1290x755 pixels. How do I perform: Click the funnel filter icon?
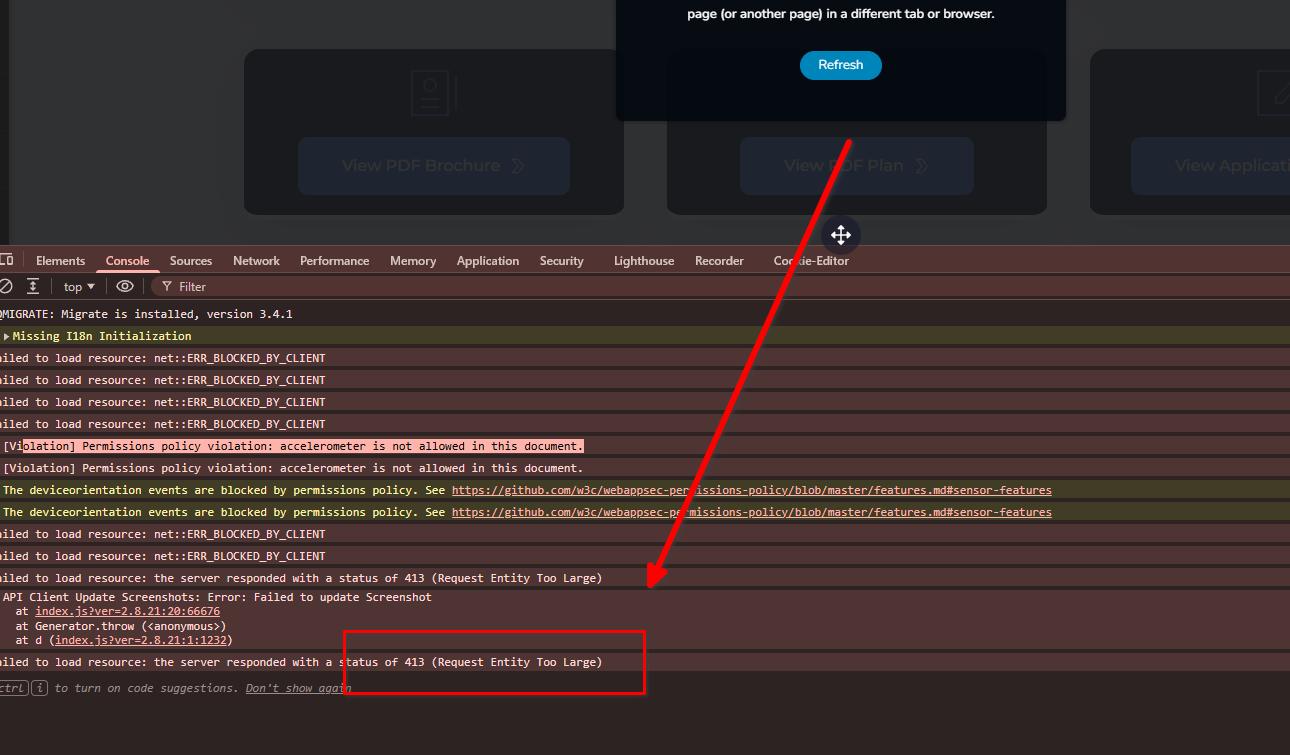coord(167,286)
